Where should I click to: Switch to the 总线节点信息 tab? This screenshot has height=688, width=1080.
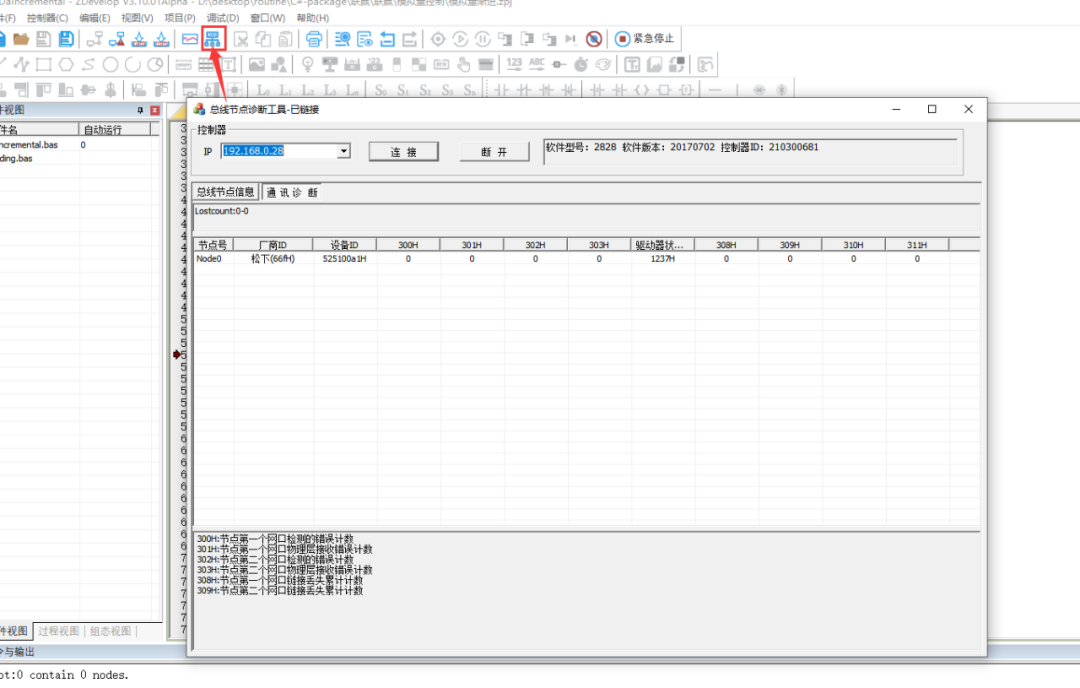tap(226, 192)
